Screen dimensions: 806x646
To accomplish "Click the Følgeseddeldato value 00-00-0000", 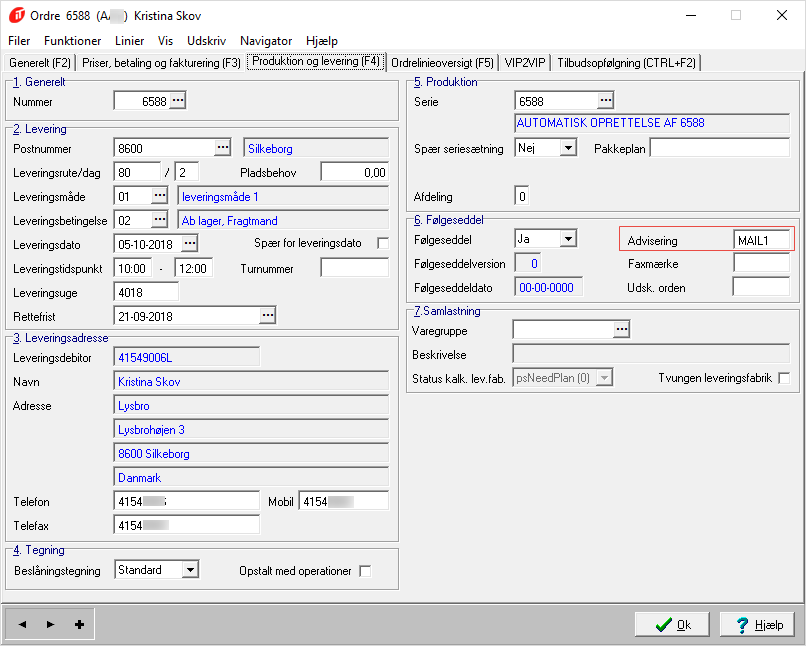I will point(548,287).
